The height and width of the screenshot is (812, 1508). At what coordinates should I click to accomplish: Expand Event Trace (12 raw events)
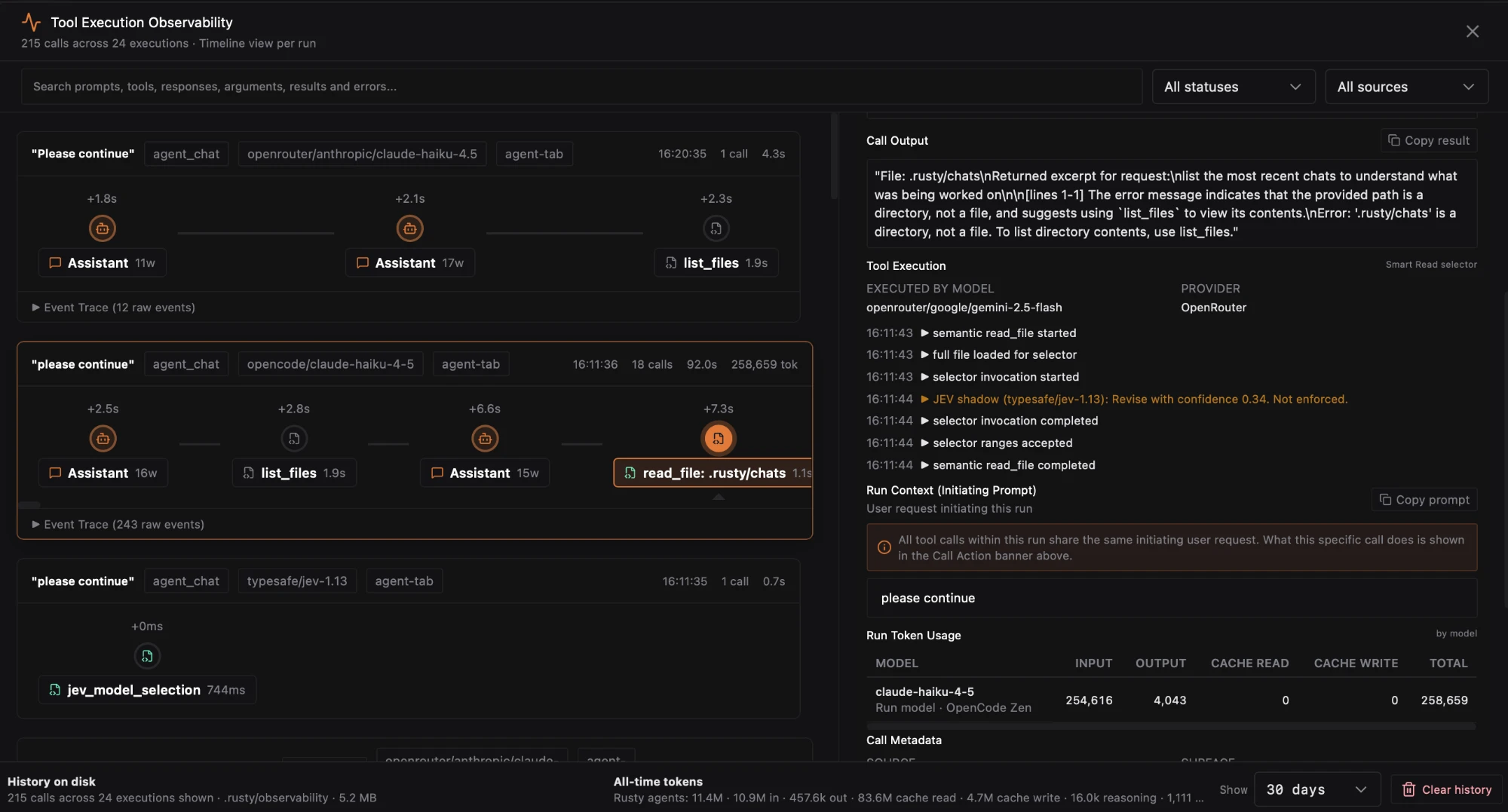click(x=114, y=308)
